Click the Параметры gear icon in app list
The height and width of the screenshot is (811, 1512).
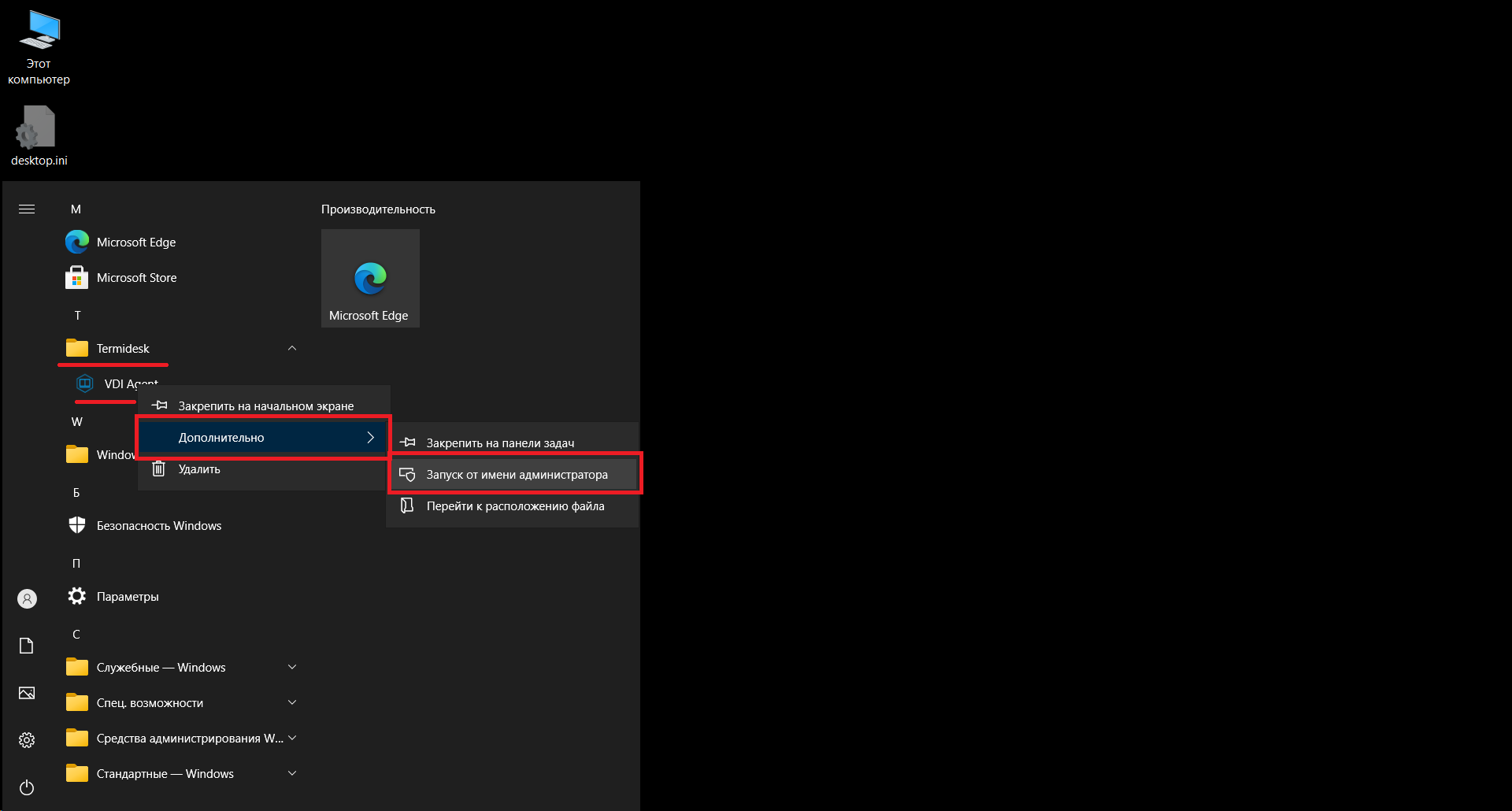coord(77,596)
